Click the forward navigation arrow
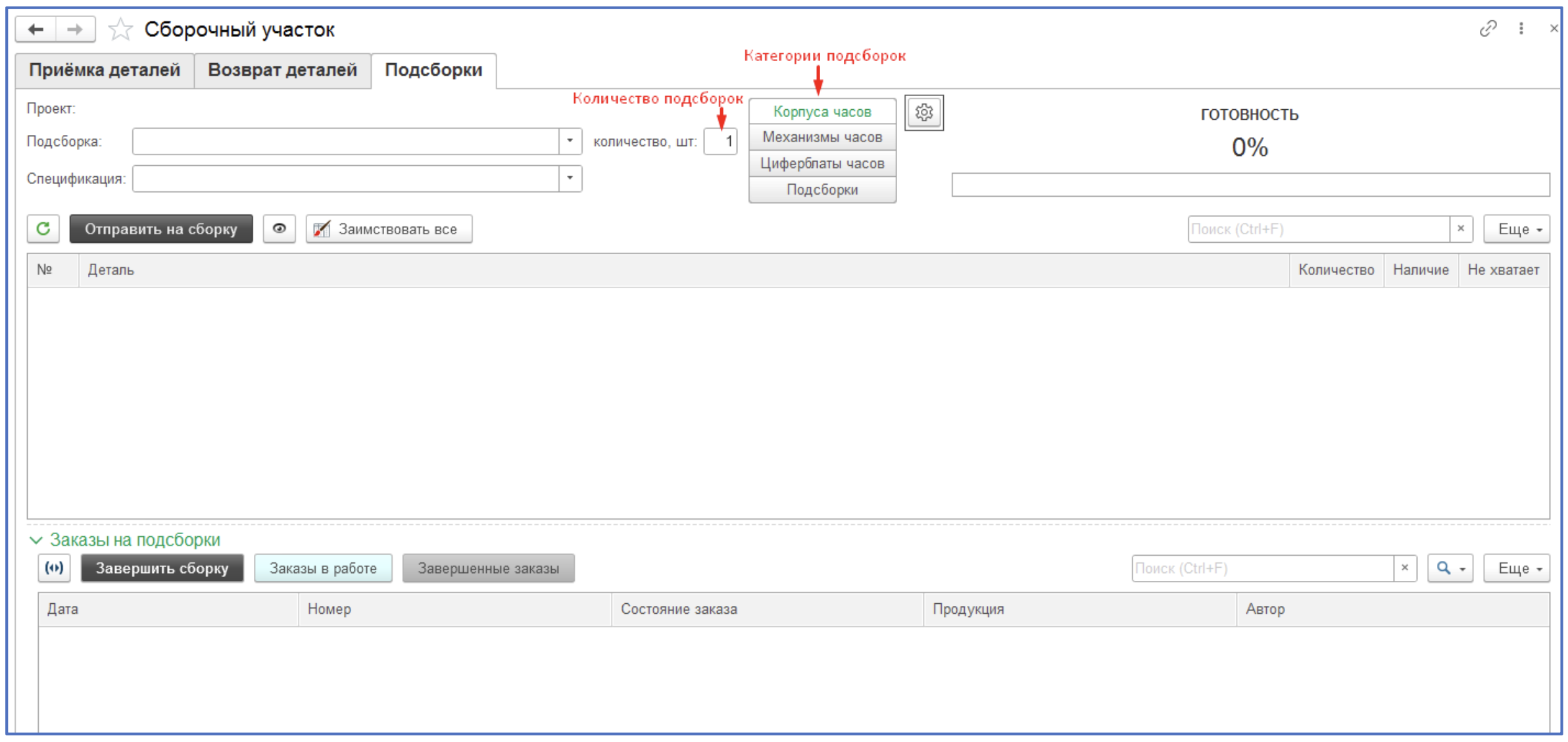The image size is (1568, 742). point(75,30)
